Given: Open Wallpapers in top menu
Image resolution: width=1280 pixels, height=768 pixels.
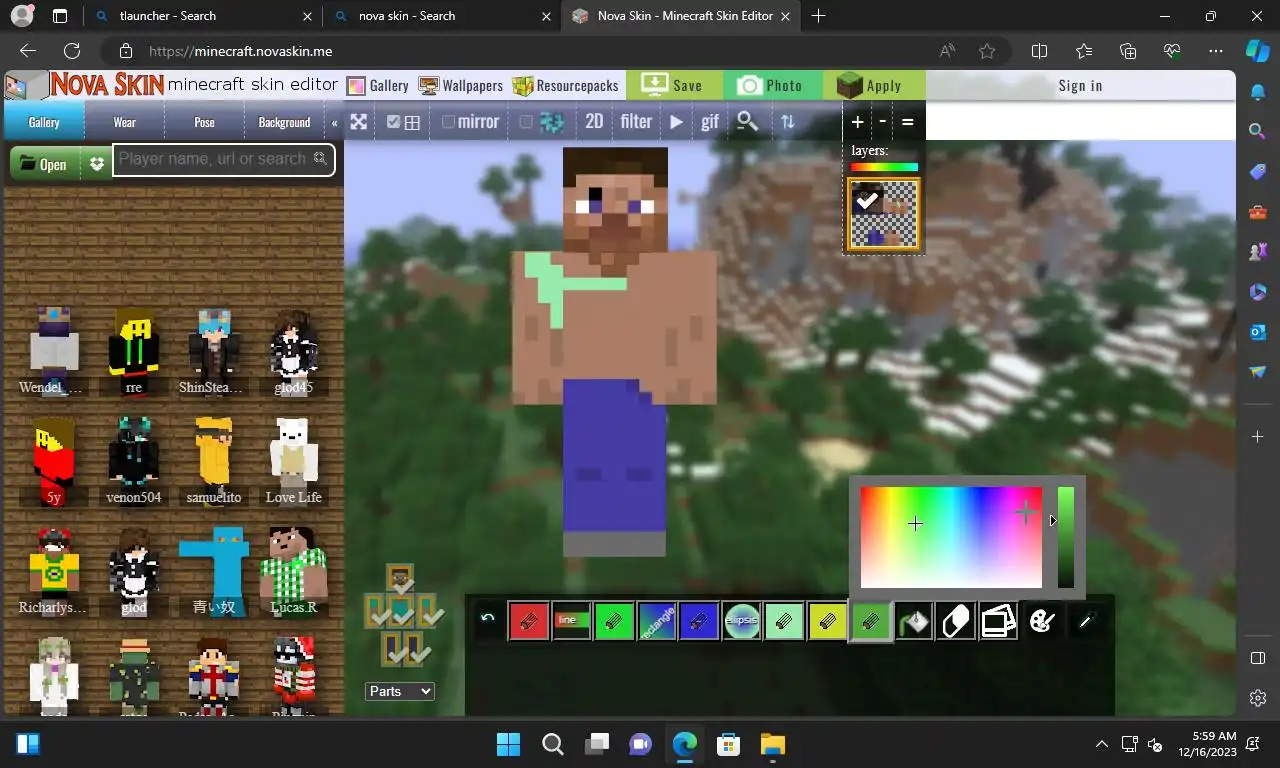Looking at the screenshot, I should (461, 86).
